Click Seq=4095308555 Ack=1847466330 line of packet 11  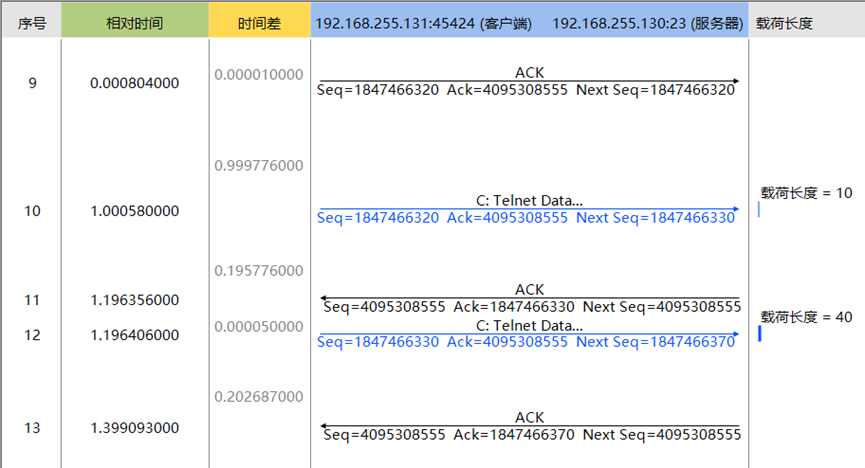tap(531, 307)
